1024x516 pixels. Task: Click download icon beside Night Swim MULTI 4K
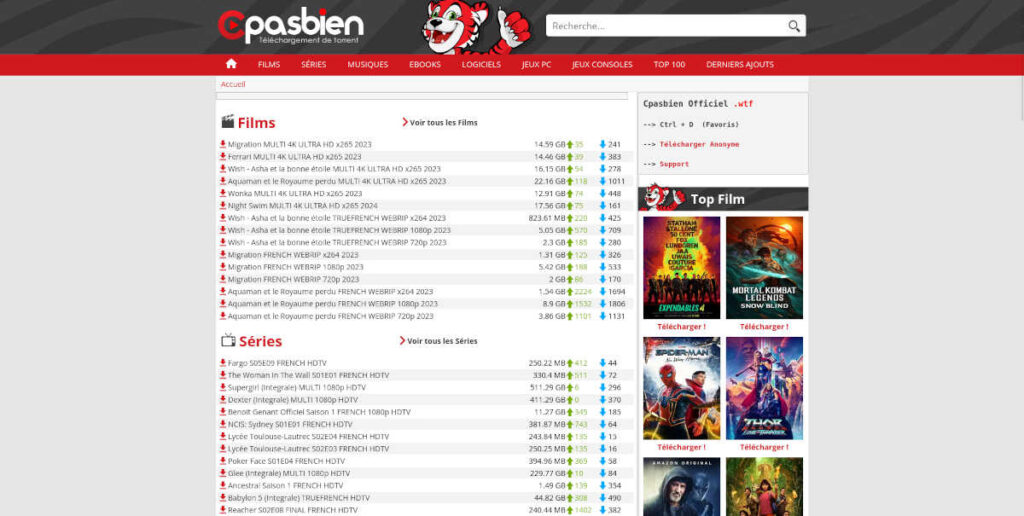click(223, 206)
